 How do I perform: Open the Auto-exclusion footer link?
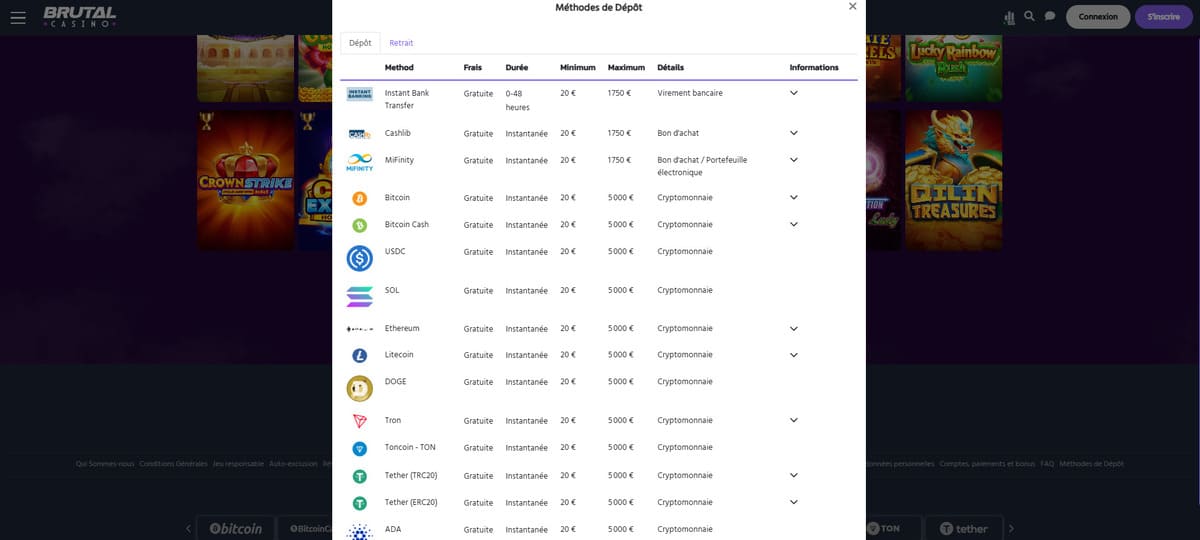coord(293,464)
